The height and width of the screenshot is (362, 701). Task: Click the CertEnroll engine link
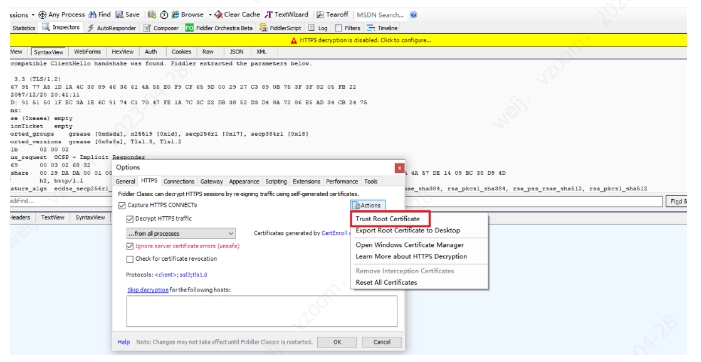click(334, 233)
